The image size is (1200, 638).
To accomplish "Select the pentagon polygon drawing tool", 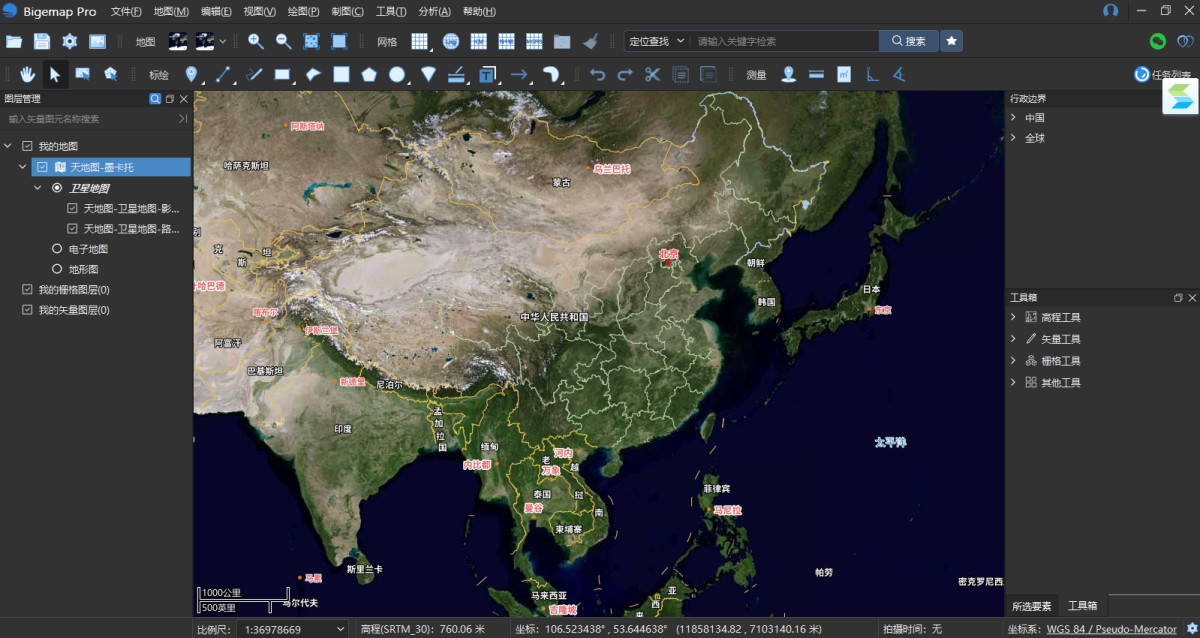I will [x=369, y=74].
